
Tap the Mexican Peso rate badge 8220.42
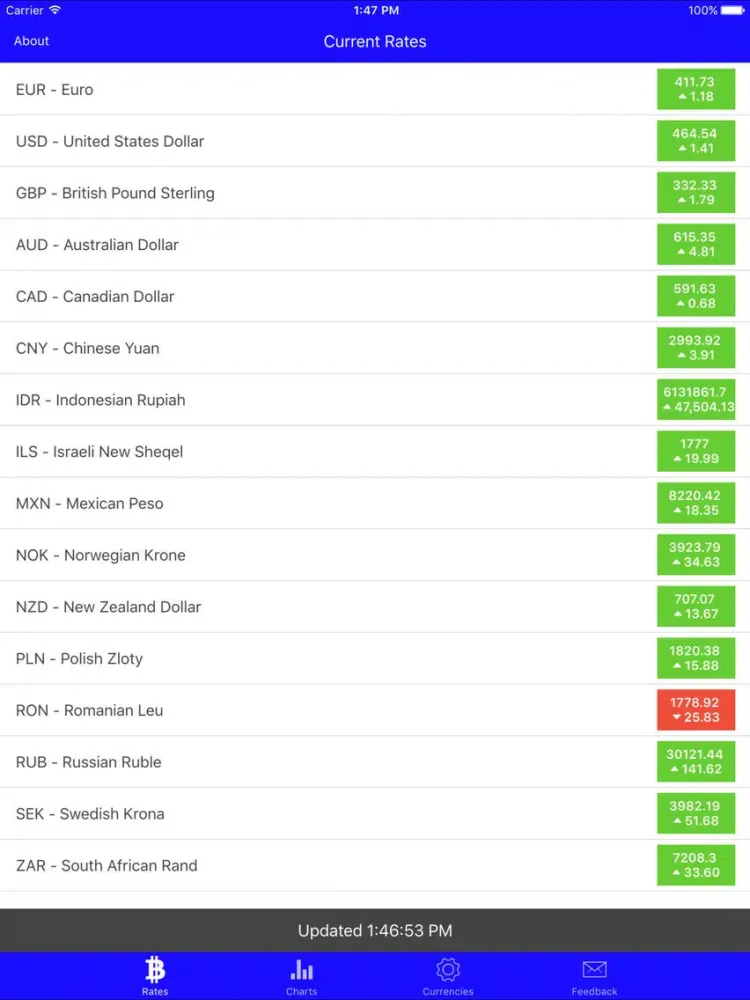695,503
